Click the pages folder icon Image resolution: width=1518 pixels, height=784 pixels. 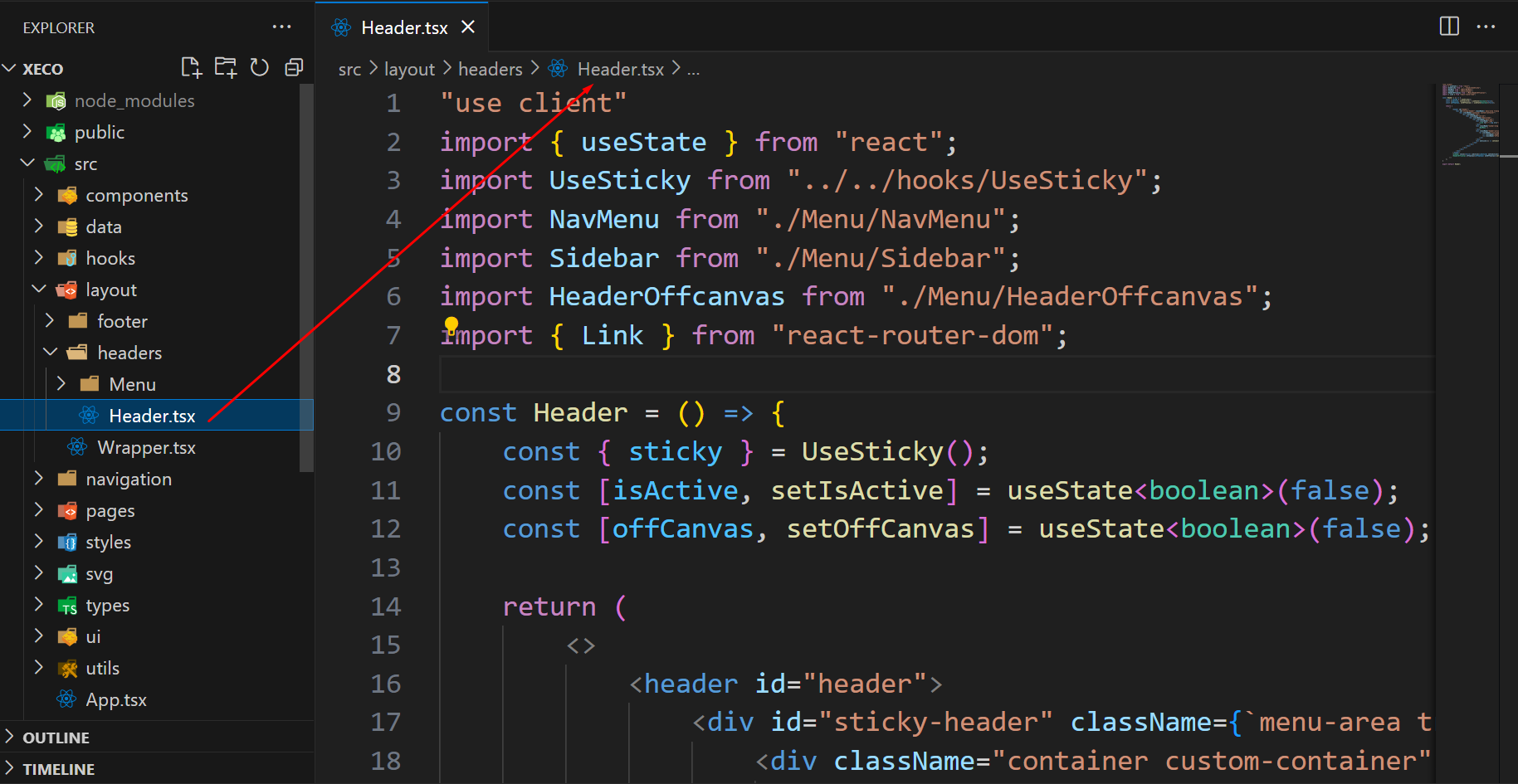(67, 511)
